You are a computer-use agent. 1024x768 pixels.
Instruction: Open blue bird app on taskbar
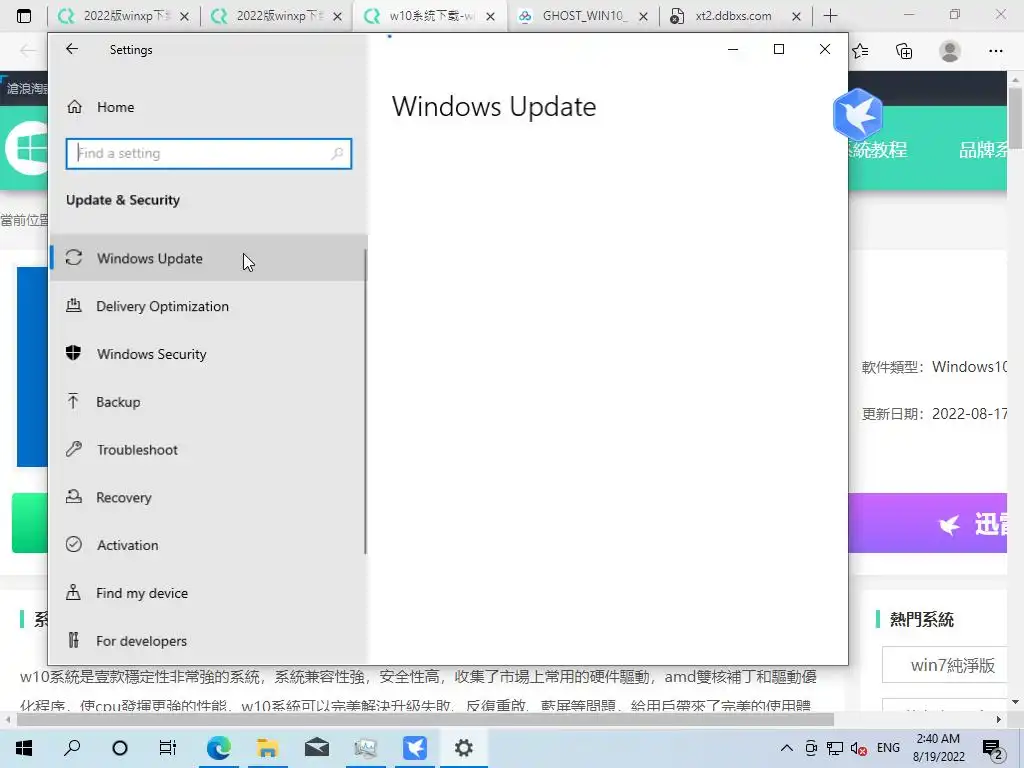coord(415,748)
